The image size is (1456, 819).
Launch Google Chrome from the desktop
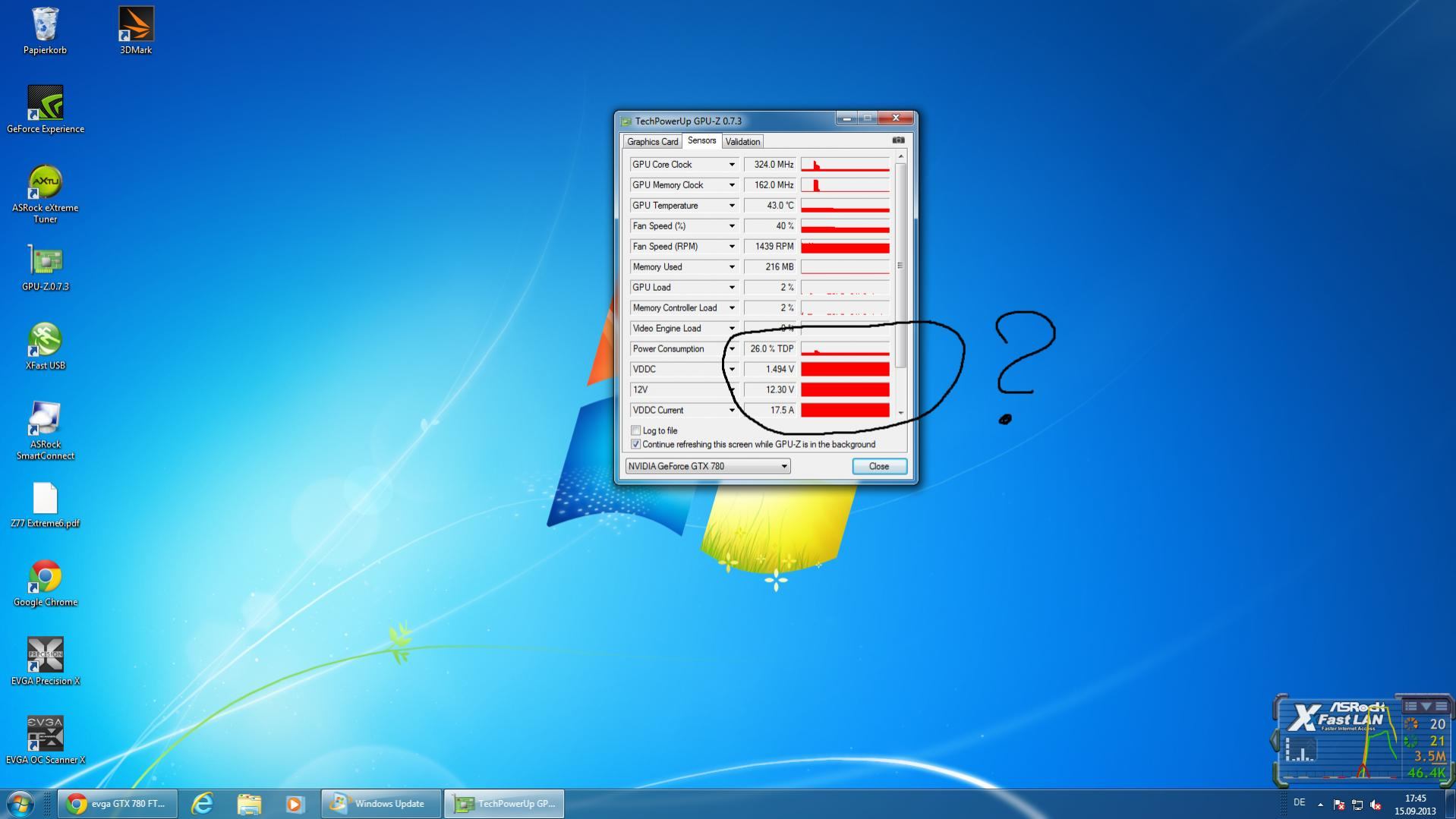46,583
